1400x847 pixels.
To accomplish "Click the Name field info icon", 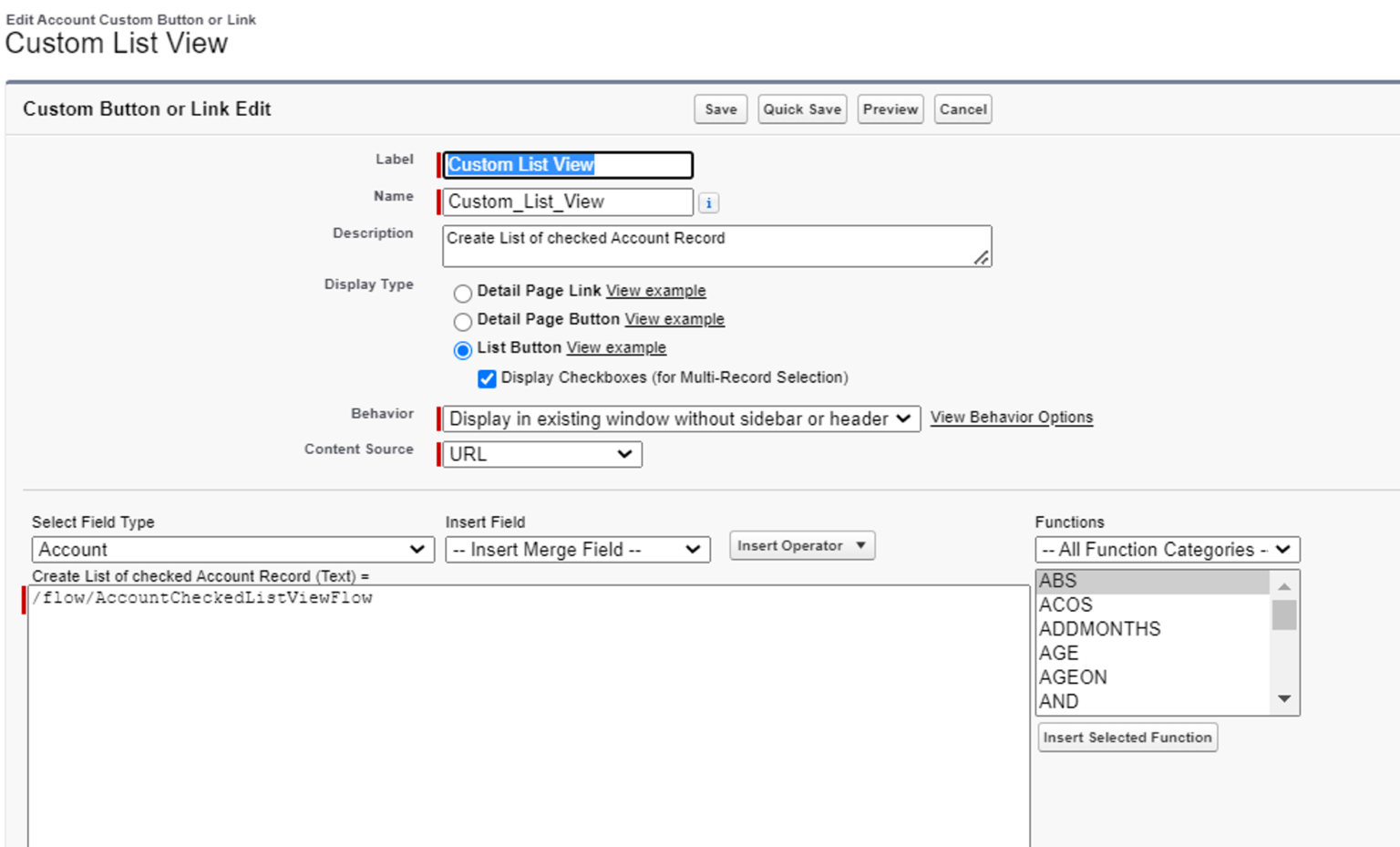I will [708, 202].
